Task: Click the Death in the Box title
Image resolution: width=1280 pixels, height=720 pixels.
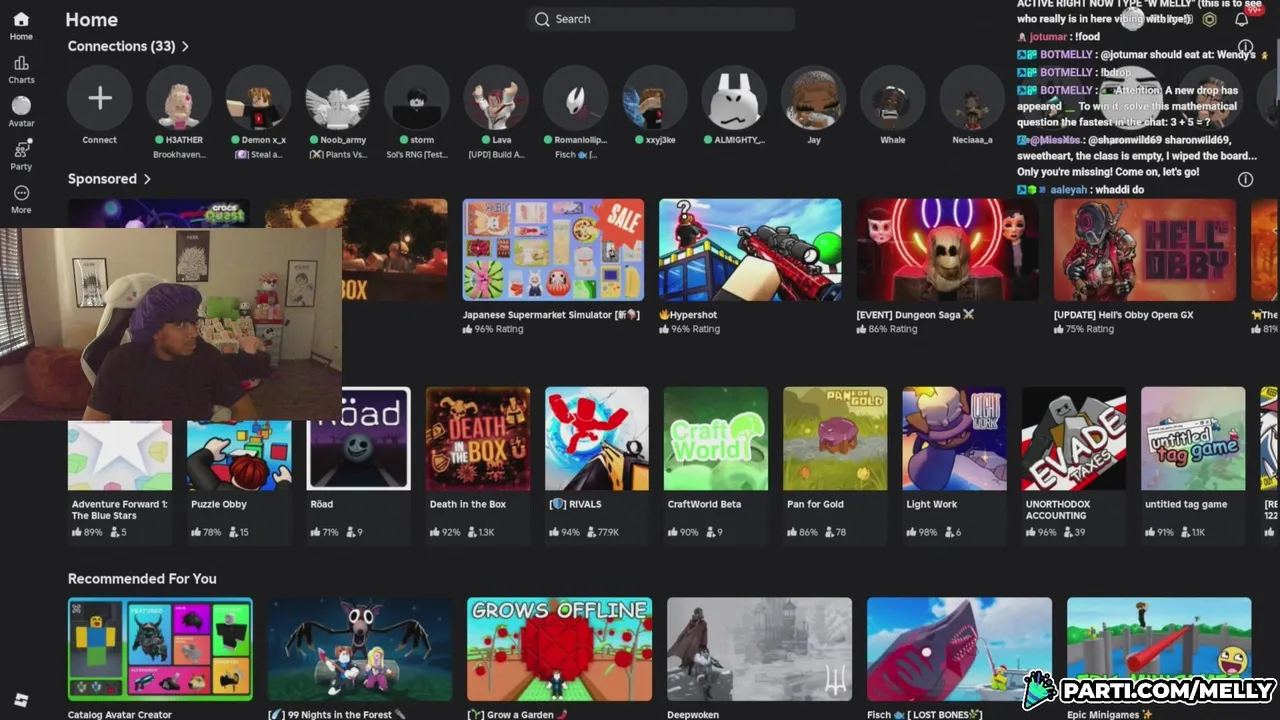Action: point(468,504)
